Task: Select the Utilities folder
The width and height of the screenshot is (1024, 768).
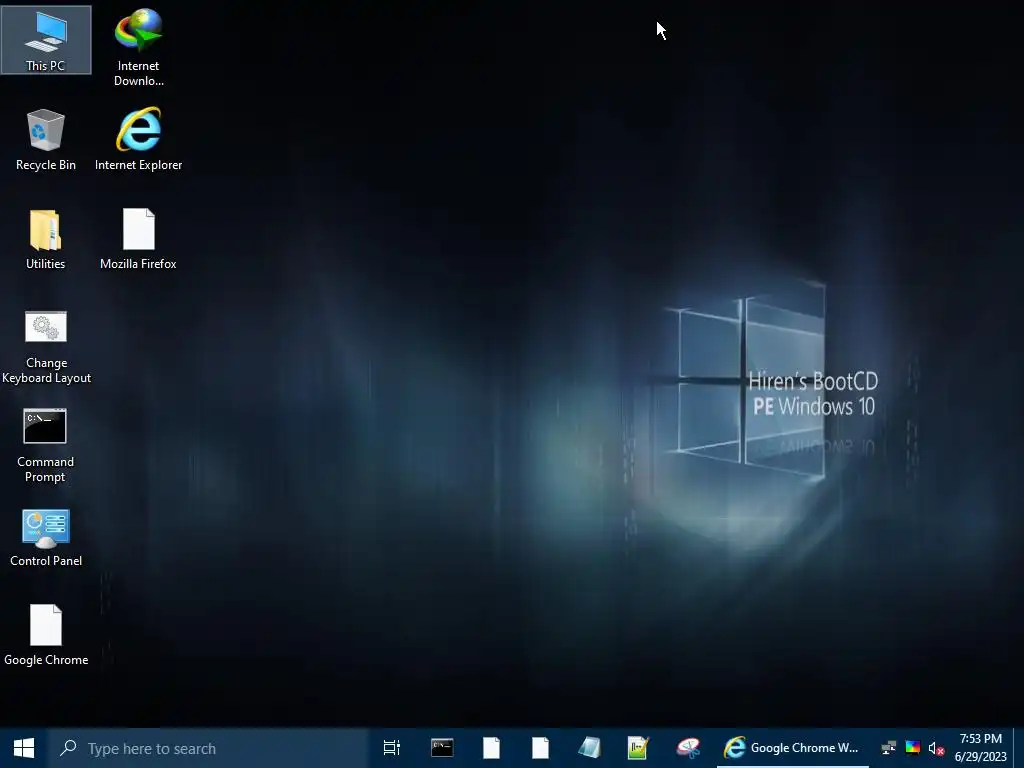Action: (x=46, y=239)
